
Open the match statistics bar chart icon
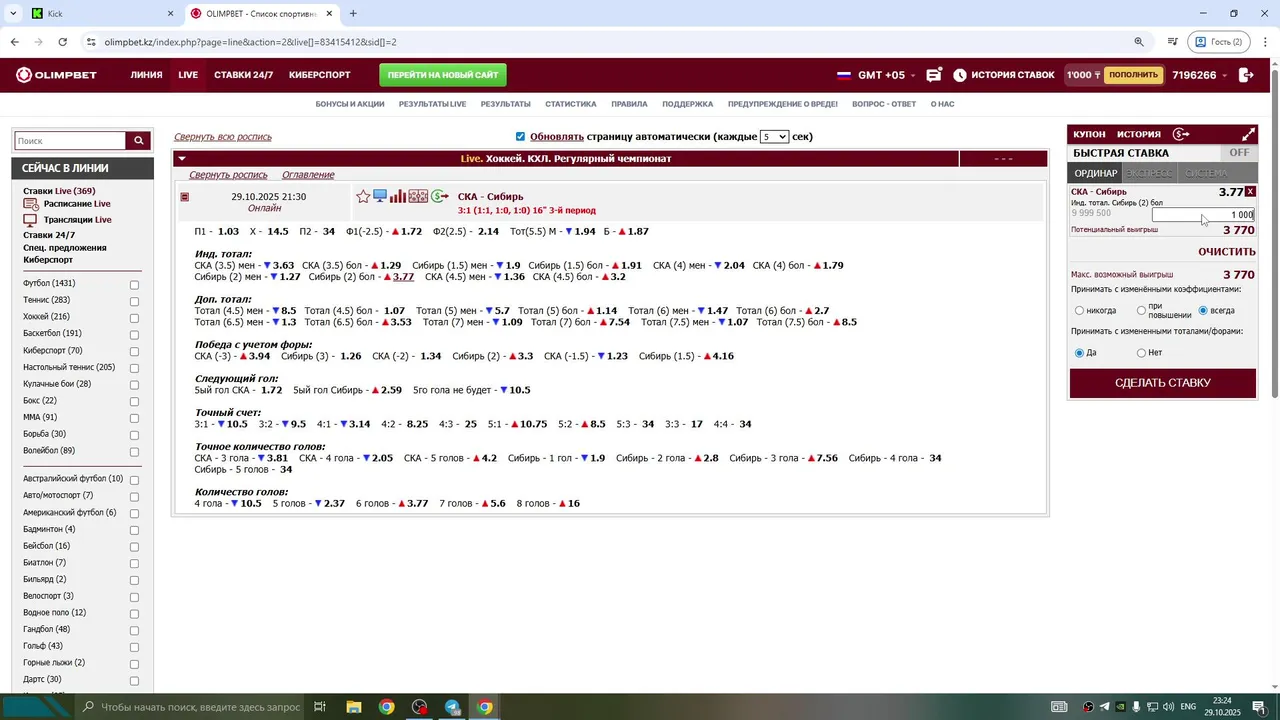tap(398, 196)
